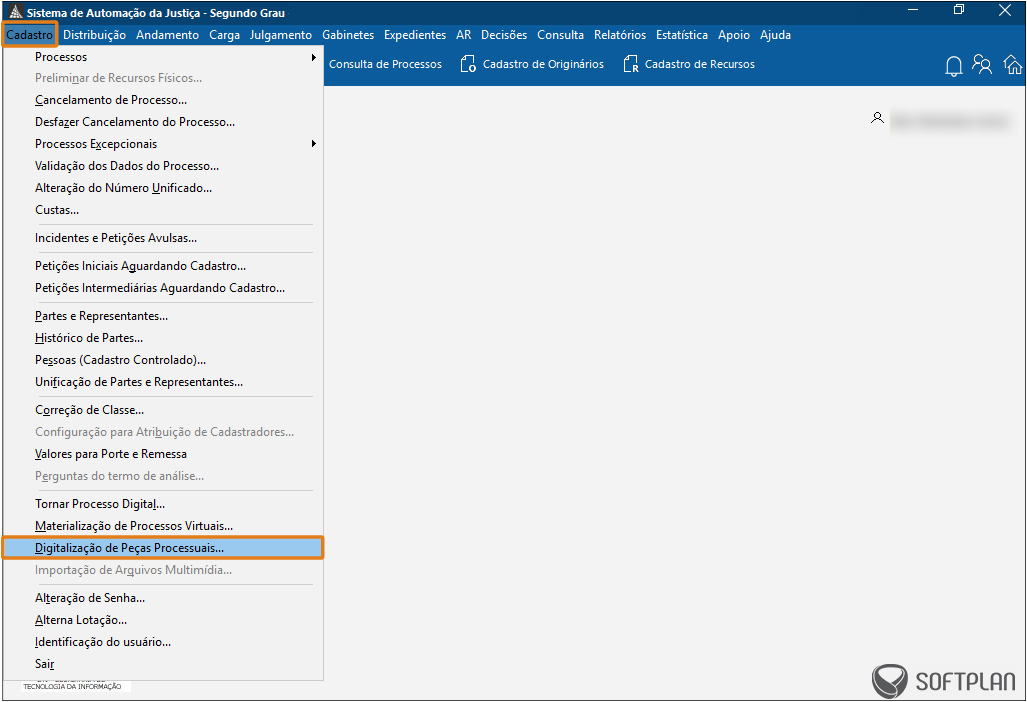The image size is (1027, 702).
Task: Open the Carga menu
Action: [224, 35]
